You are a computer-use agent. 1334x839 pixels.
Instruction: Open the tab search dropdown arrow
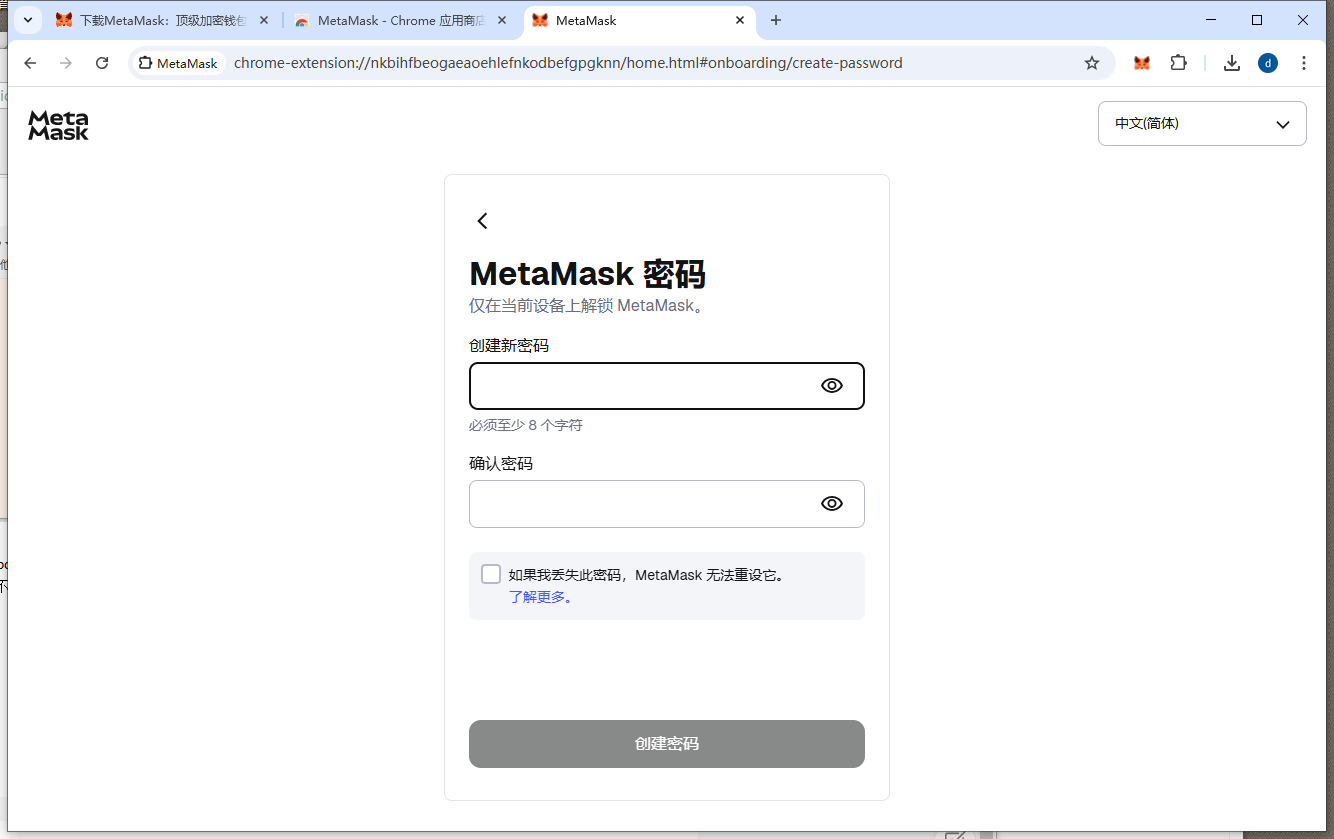click(x=28, y=20)
